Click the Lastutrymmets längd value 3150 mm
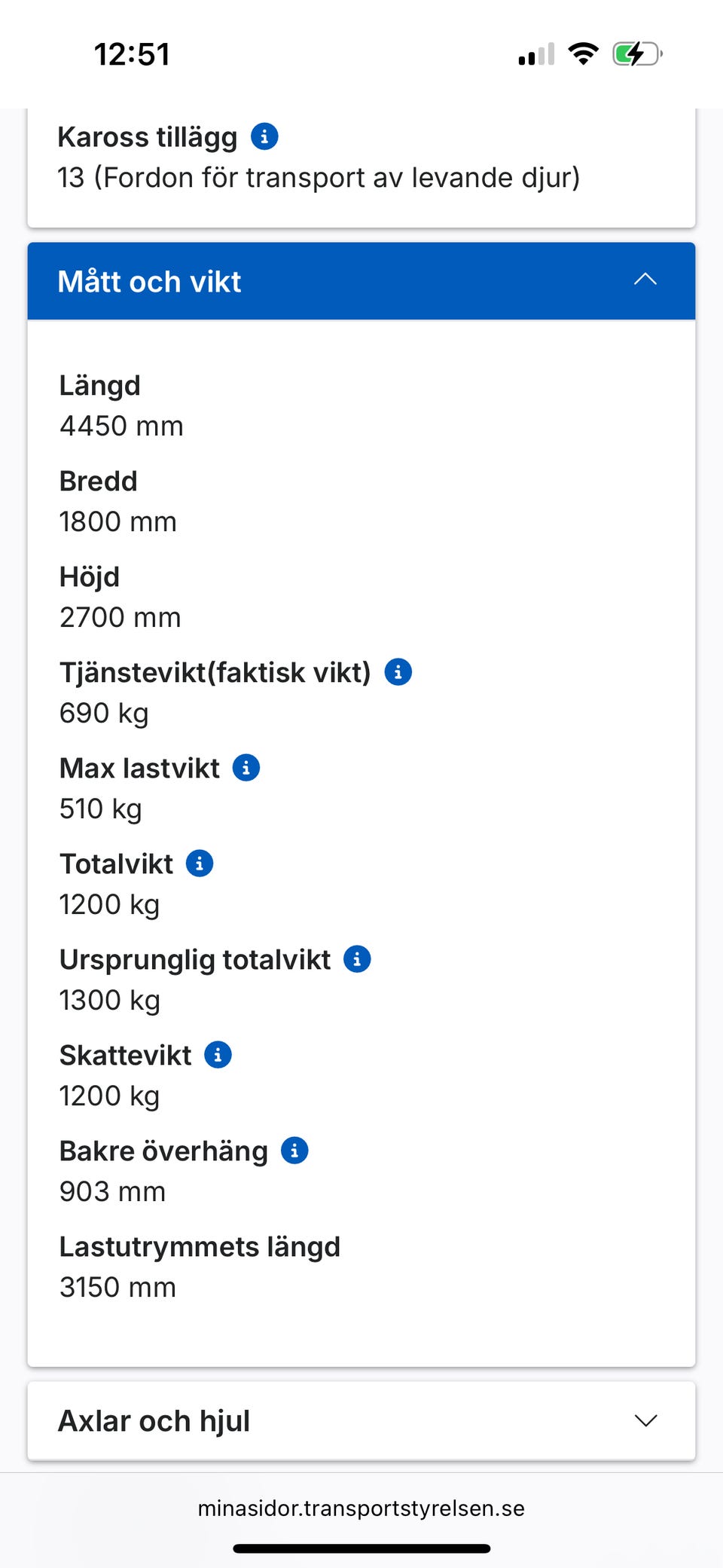This screenshot has width=723, height=1568. point(117,1288)
